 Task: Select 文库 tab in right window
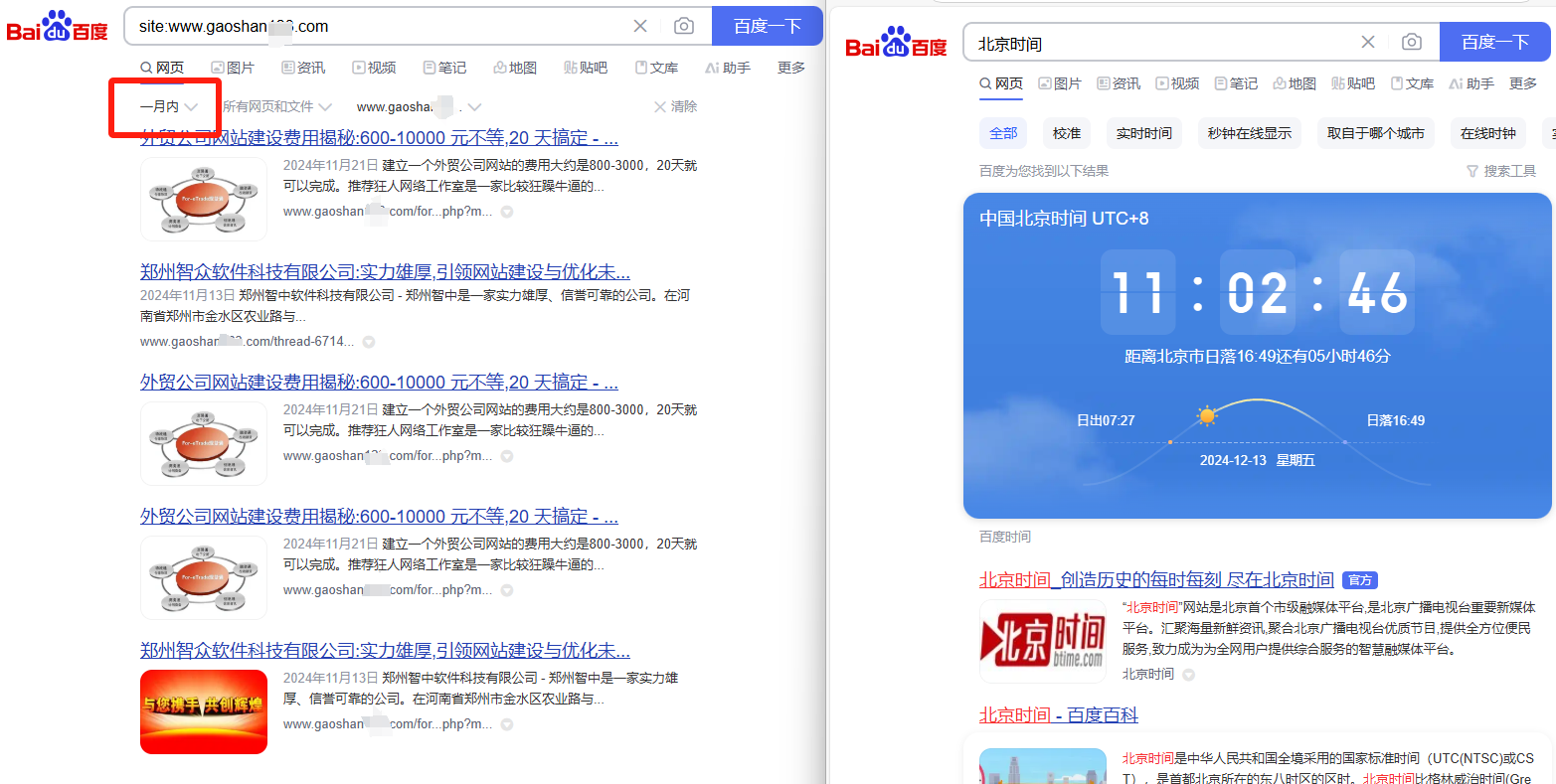pyautogui.click(x=1412, y=83)
